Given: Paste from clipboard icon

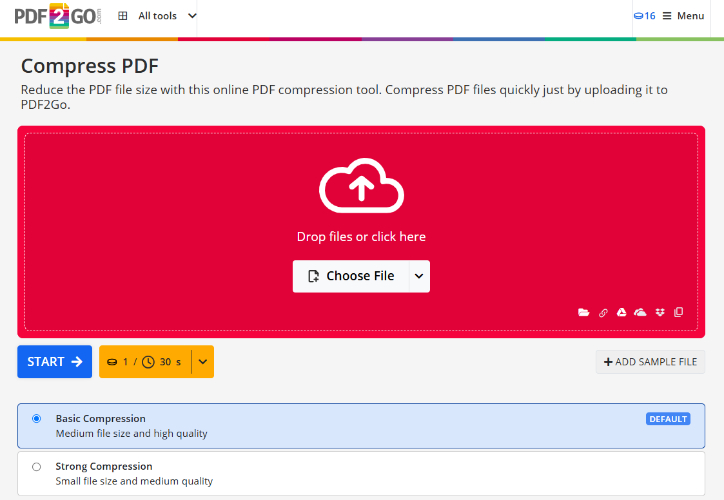Looking at the screenshot, I should (678, 313).
